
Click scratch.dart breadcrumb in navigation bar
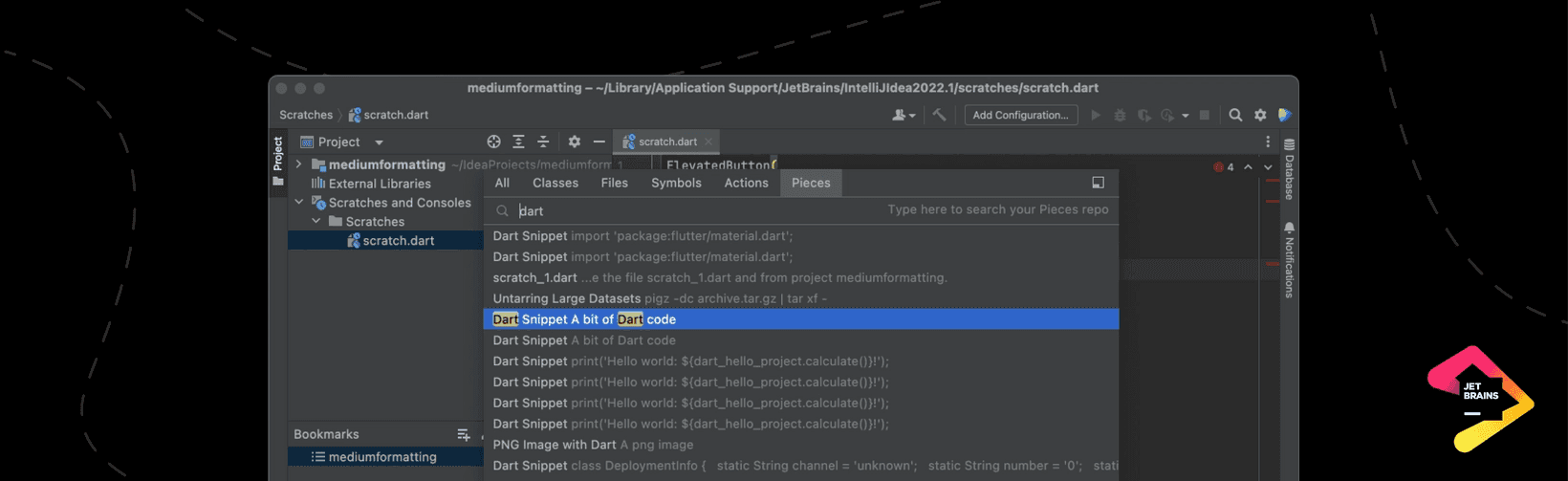388,115
